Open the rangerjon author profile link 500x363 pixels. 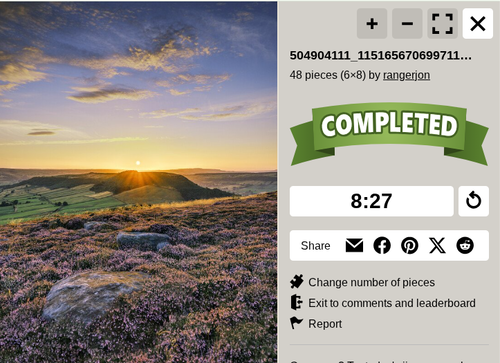406,75
